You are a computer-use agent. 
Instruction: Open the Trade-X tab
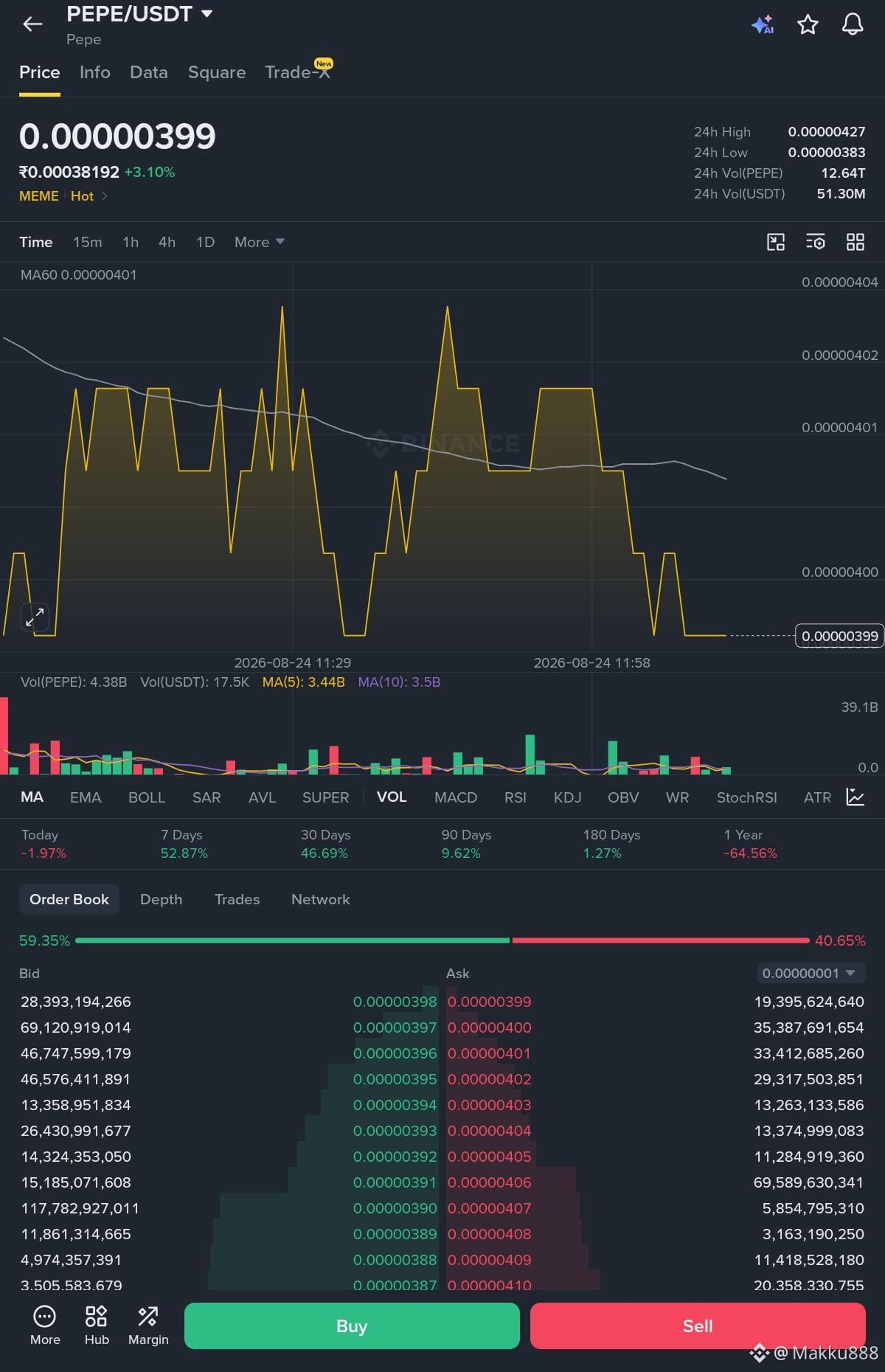pos(298,72)
